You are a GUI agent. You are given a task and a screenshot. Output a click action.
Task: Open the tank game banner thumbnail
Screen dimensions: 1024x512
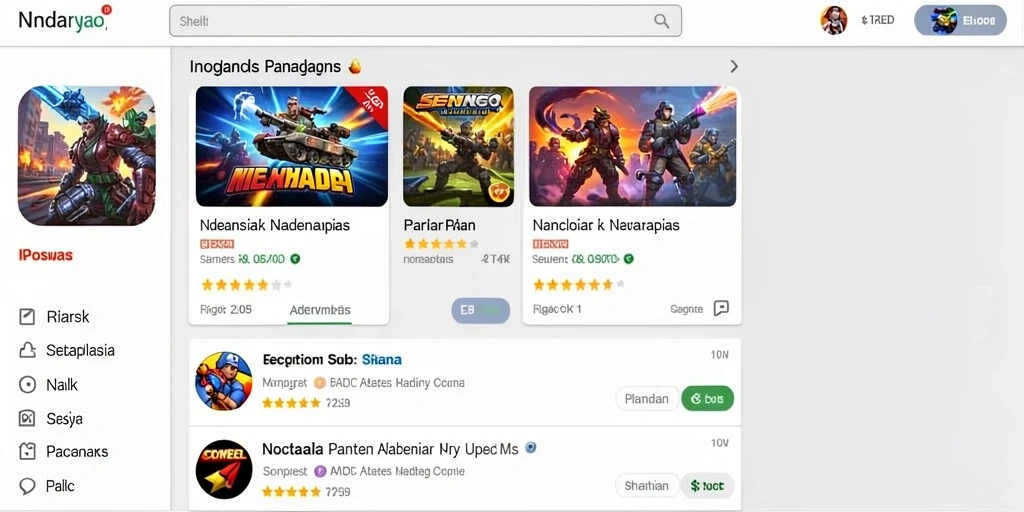click(x=291, y=146)
